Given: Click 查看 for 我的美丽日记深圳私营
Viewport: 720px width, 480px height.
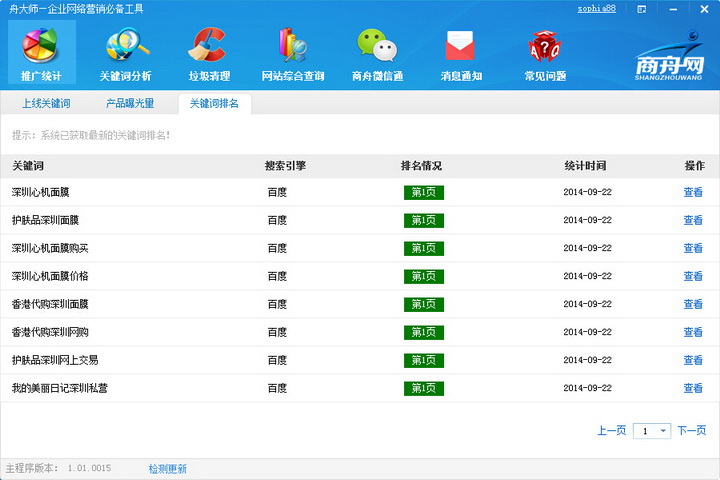Looking at the screenshot, I should pyautogui.click(x=693, y=388).
